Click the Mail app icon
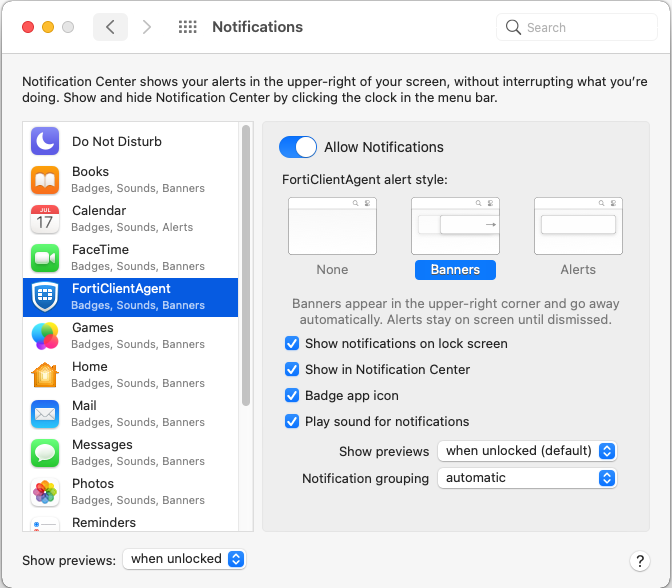This screenshot has width=672, height=588. point(45,414)
